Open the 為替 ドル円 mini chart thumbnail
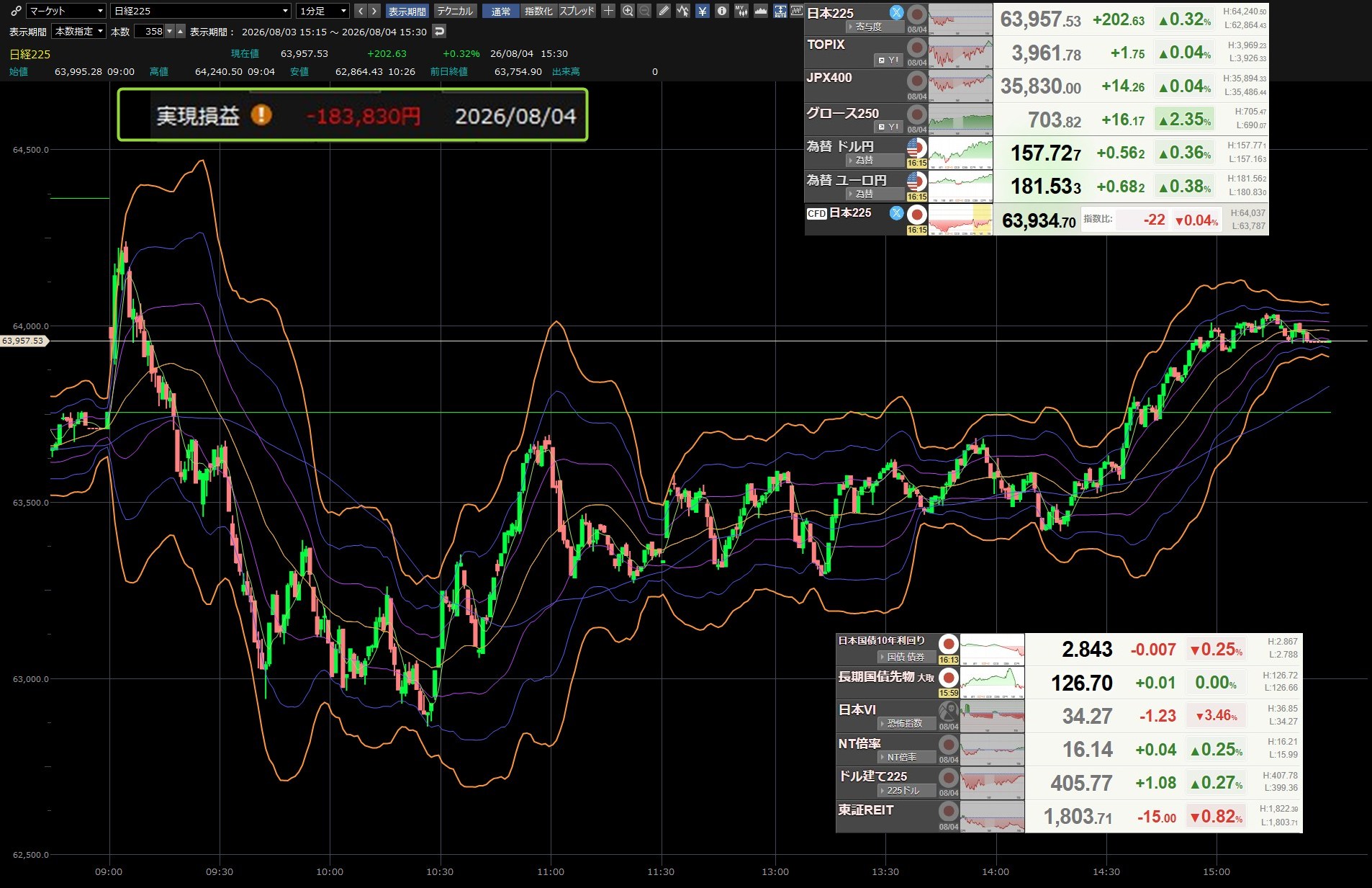The height and width of the screenshot is (888, 1372). pos(960,153)
